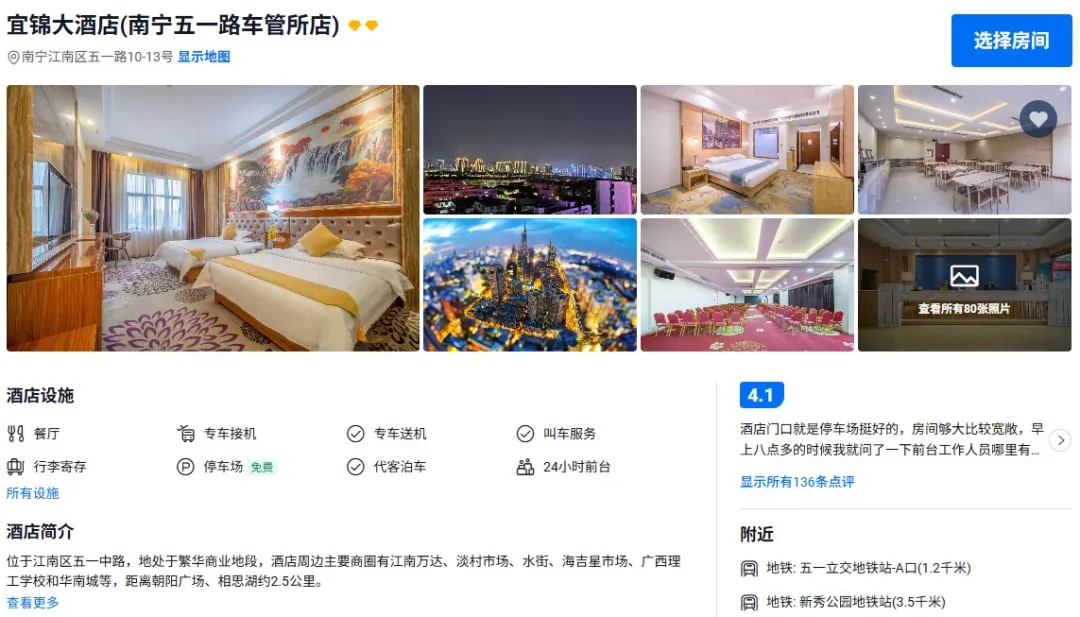Expand hotel intro via 查看更多
The height and width of the screenshot is (617, 1080).
[32, 603]
